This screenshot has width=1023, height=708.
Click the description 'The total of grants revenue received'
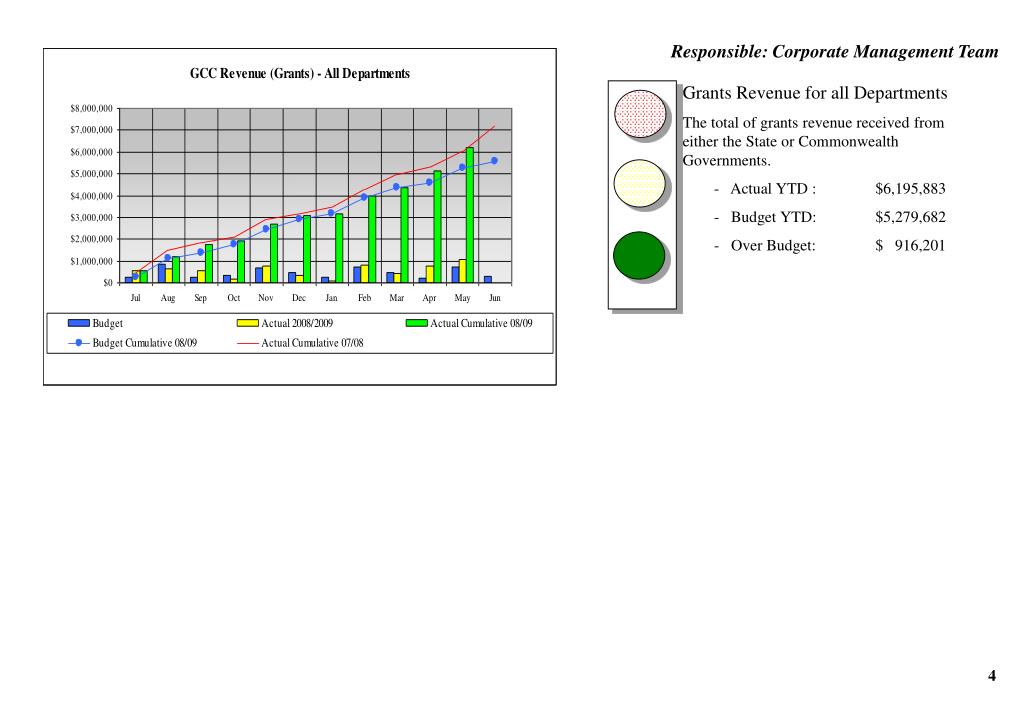point(813,123)
